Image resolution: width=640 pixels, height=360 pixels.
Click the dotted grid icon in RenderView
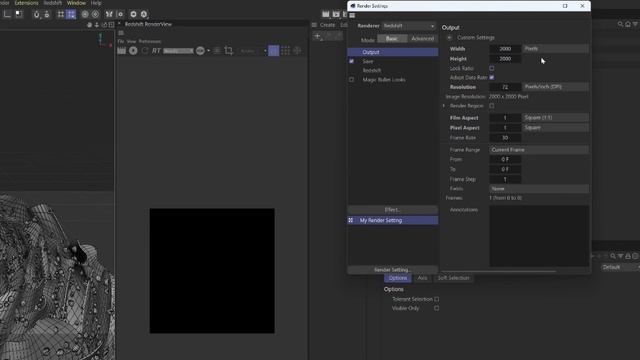tap(285, 51)
